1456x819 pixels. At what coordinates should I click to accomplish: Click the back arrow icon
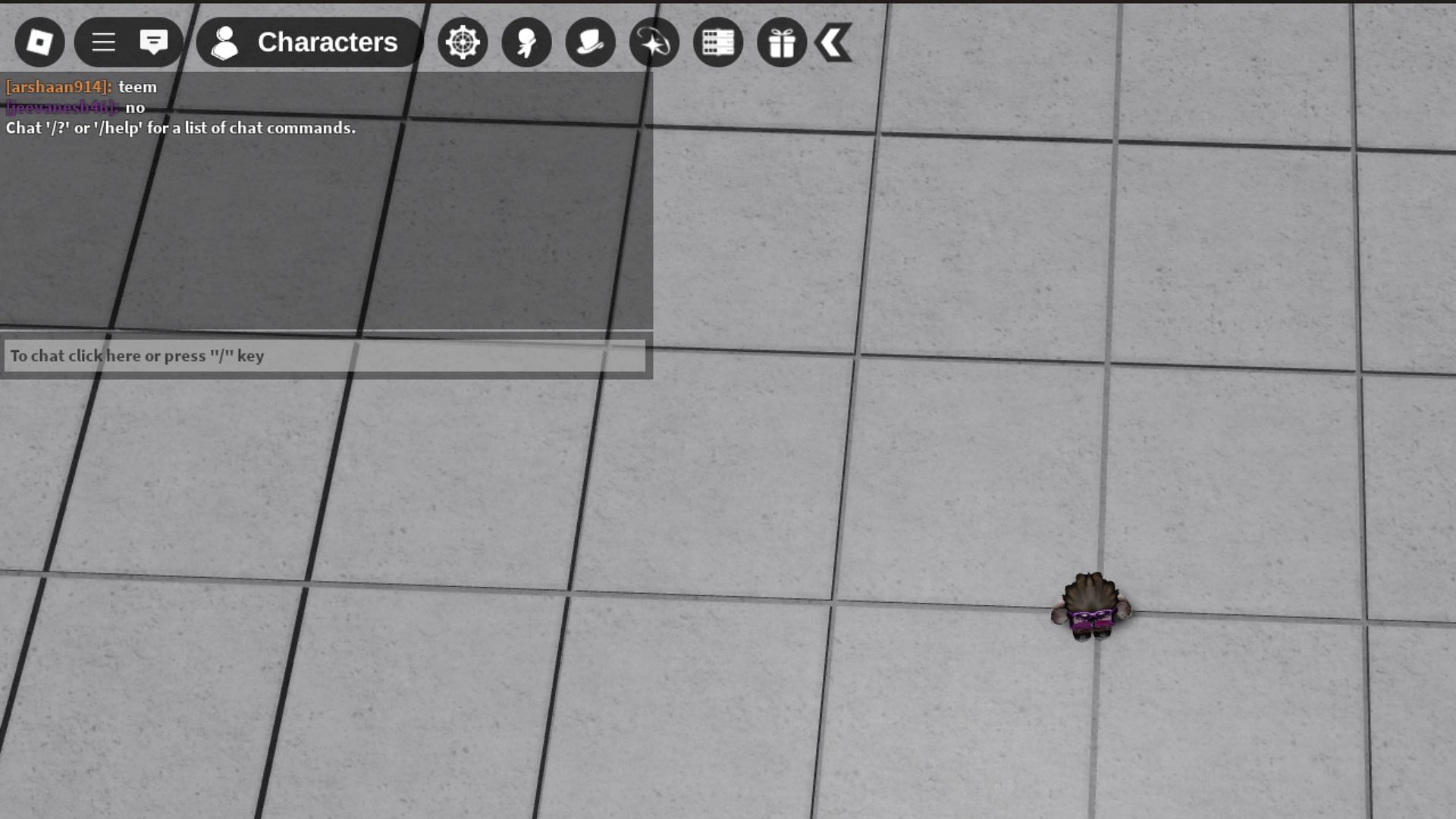tap(834, 42)
